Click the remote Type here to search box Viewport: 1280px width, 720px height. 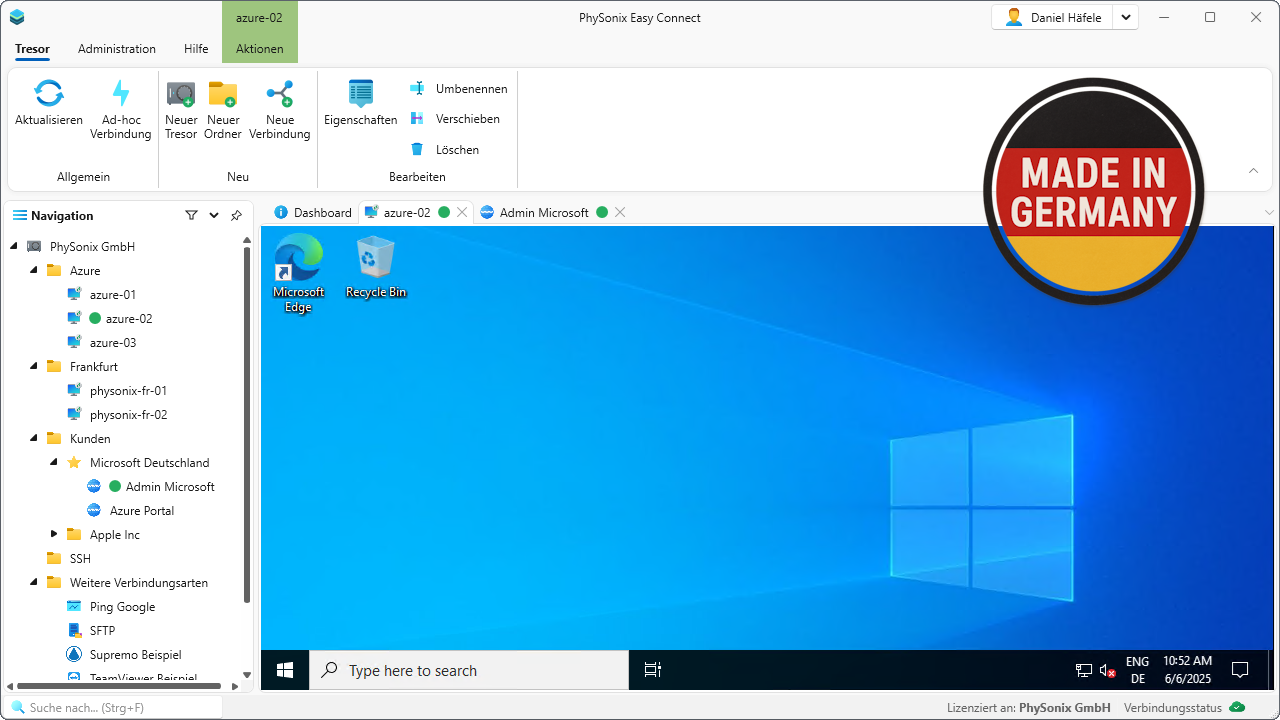(x=469, y=670)
